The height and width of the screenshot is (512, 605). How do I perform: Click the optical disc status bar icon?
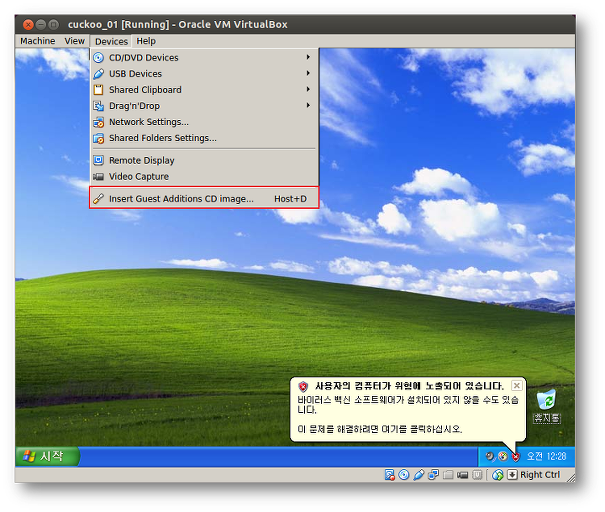tap(404, 475)
